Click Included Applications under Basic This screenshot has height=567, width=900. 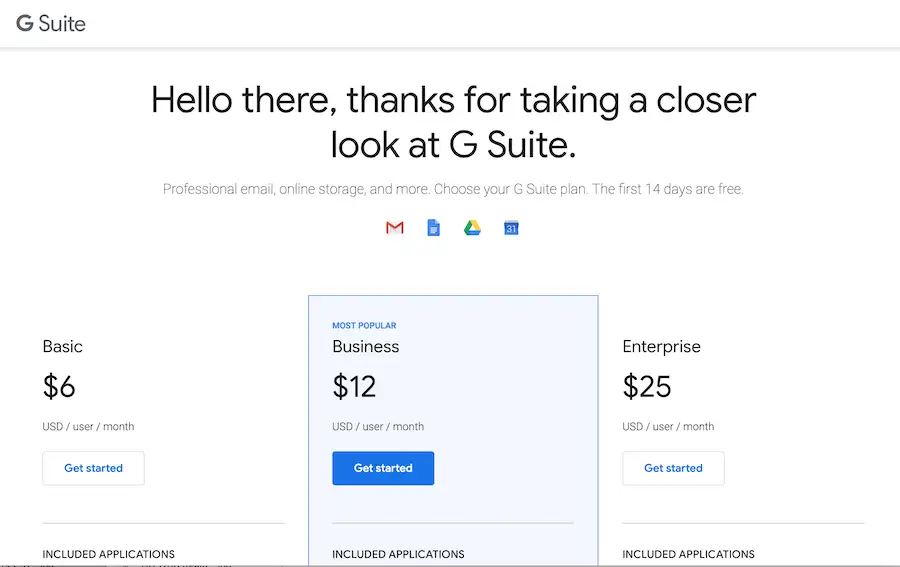tap(108, 554)
